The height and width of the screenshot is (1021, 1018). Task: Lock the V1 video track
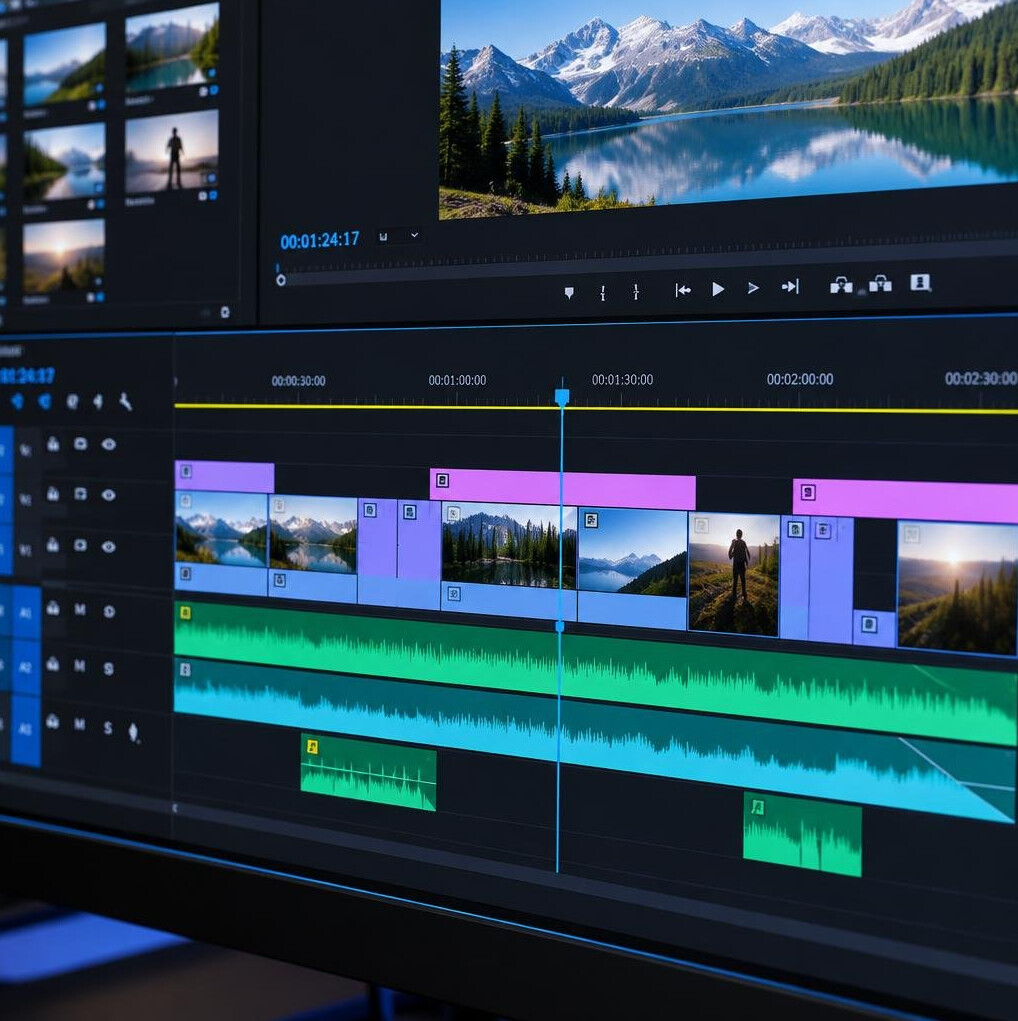pos(53,545)
